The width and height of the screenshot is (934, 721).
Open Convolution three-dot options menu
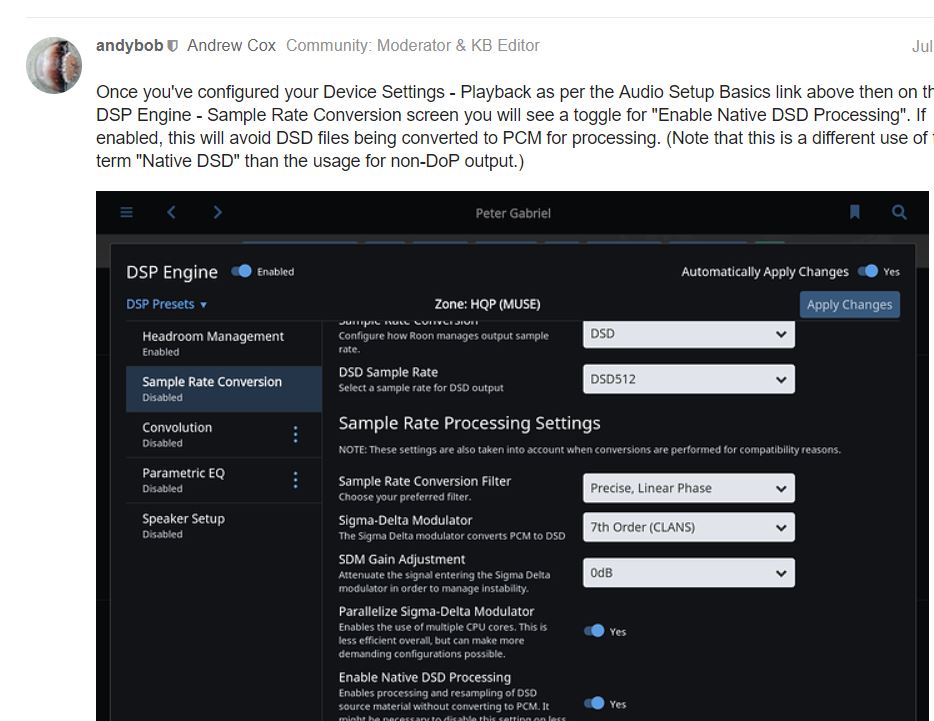295,434
